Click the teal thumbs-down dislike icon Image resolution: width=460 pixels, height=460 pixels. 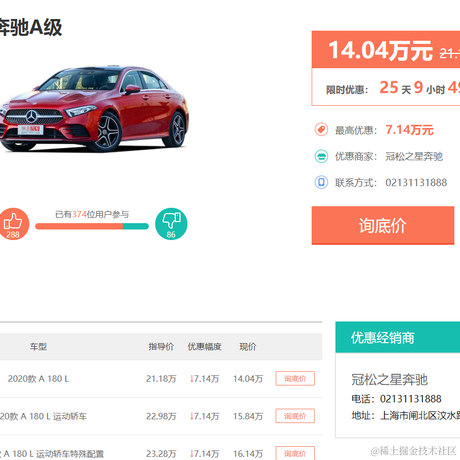[x=171, y=224]
